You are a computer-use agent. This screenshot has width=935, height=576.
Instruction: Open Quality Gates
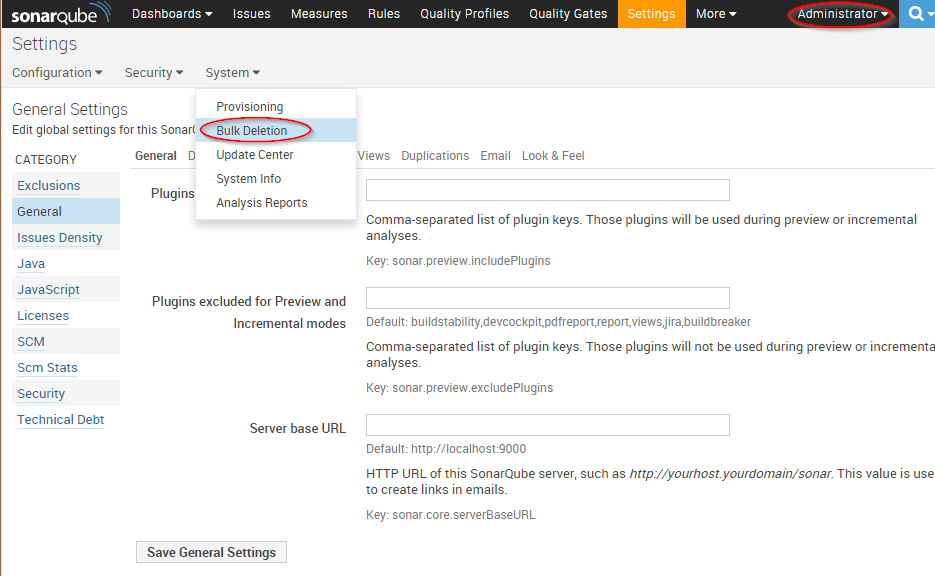(x=568, y=14)
